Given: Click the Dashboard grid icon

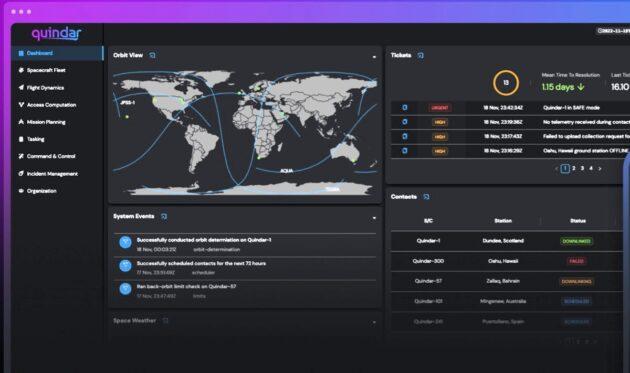Looking at the screenshot, I should [21, 53].
